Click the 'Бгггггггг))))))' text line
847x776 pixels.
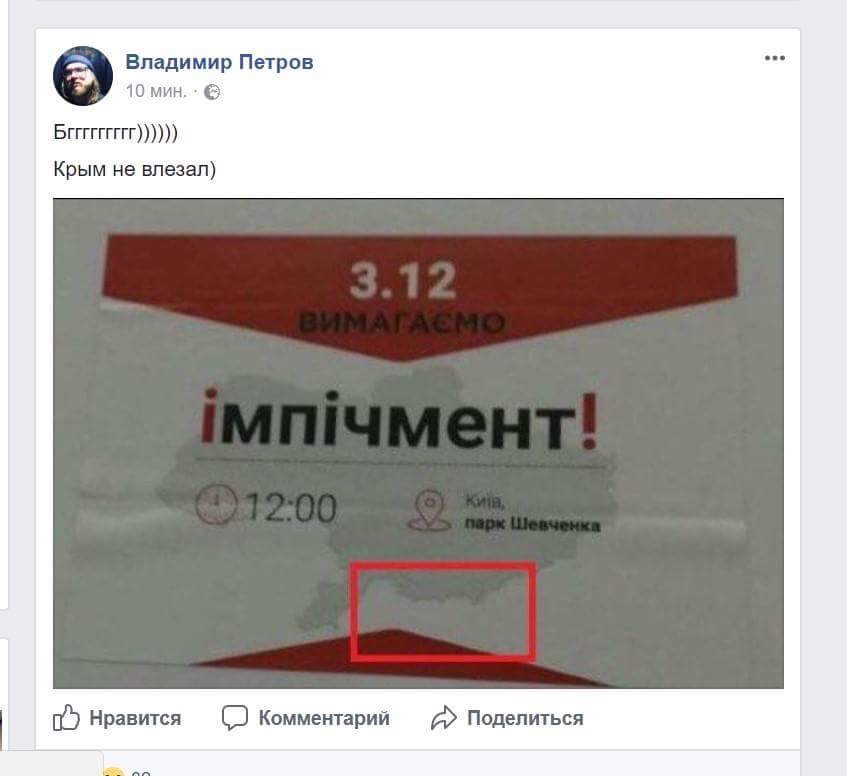point(116,132)
